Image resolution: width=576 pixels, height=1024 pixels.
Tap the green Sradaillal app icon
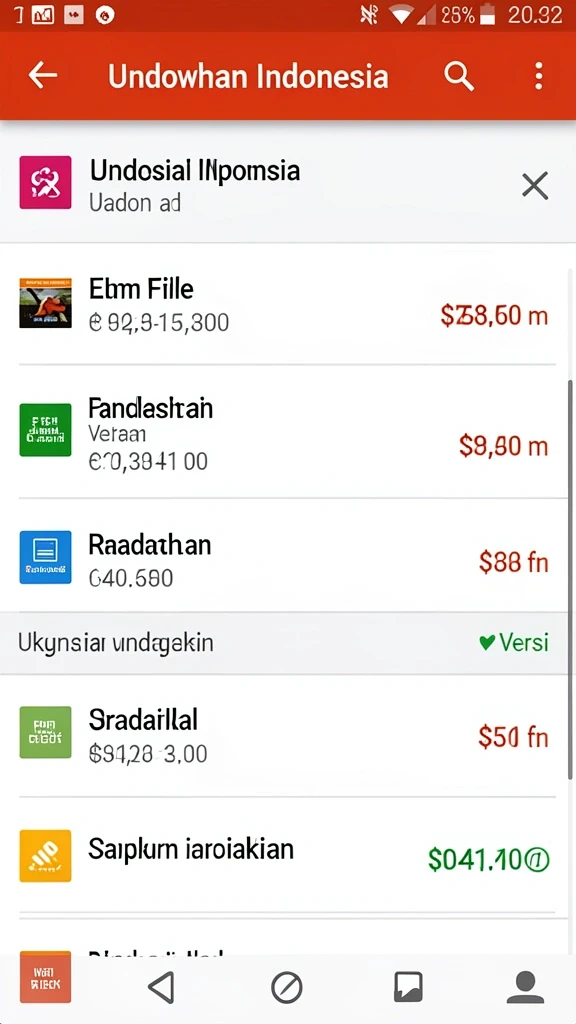pyautogui.click(x=45, y=732)
